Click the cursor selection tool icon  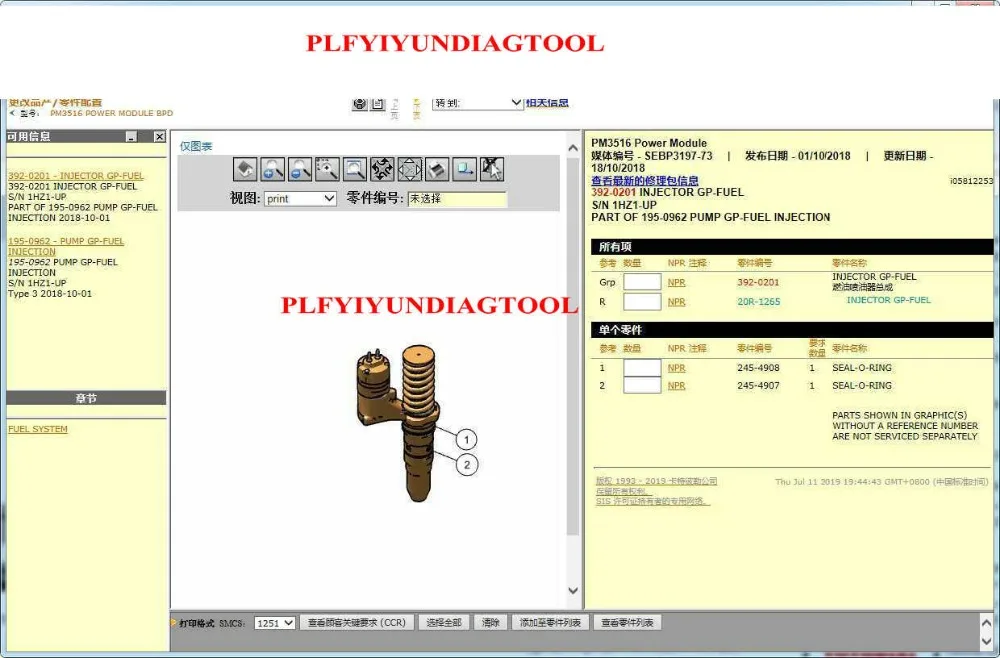click(x=492, y=169)
